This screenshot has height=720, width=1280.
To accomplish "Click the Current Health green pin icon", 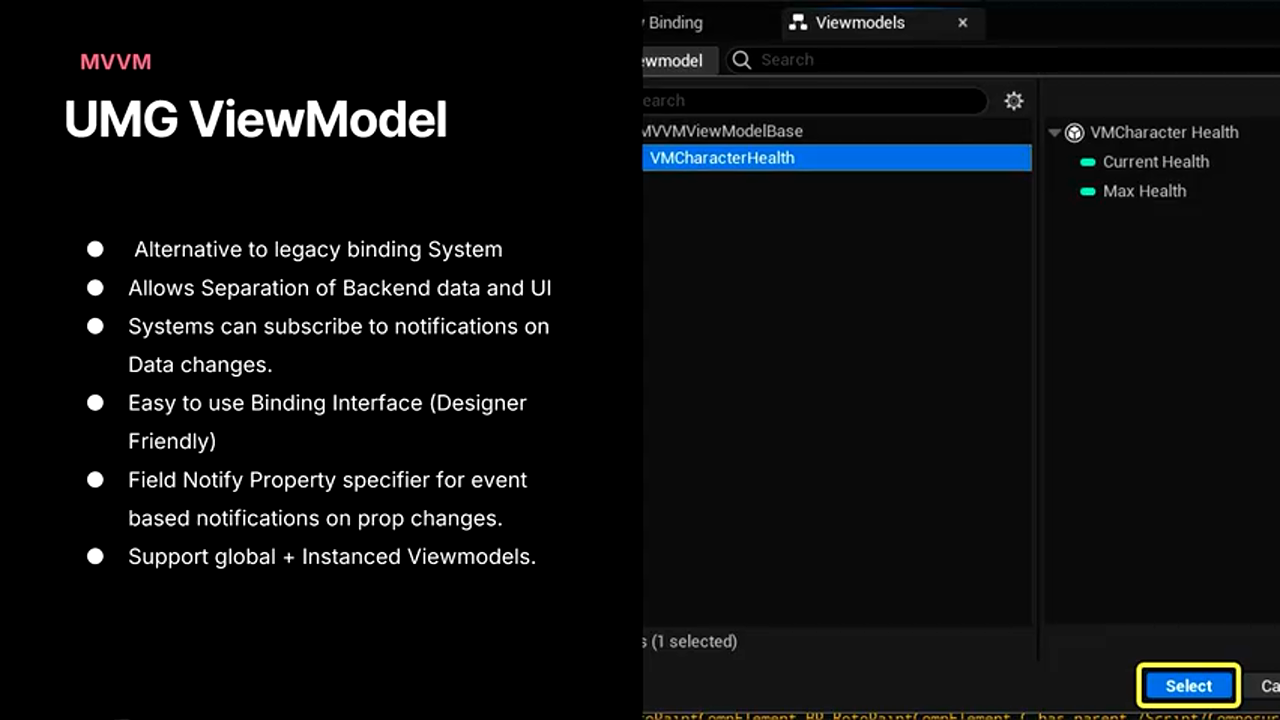I will (1088, 162).
